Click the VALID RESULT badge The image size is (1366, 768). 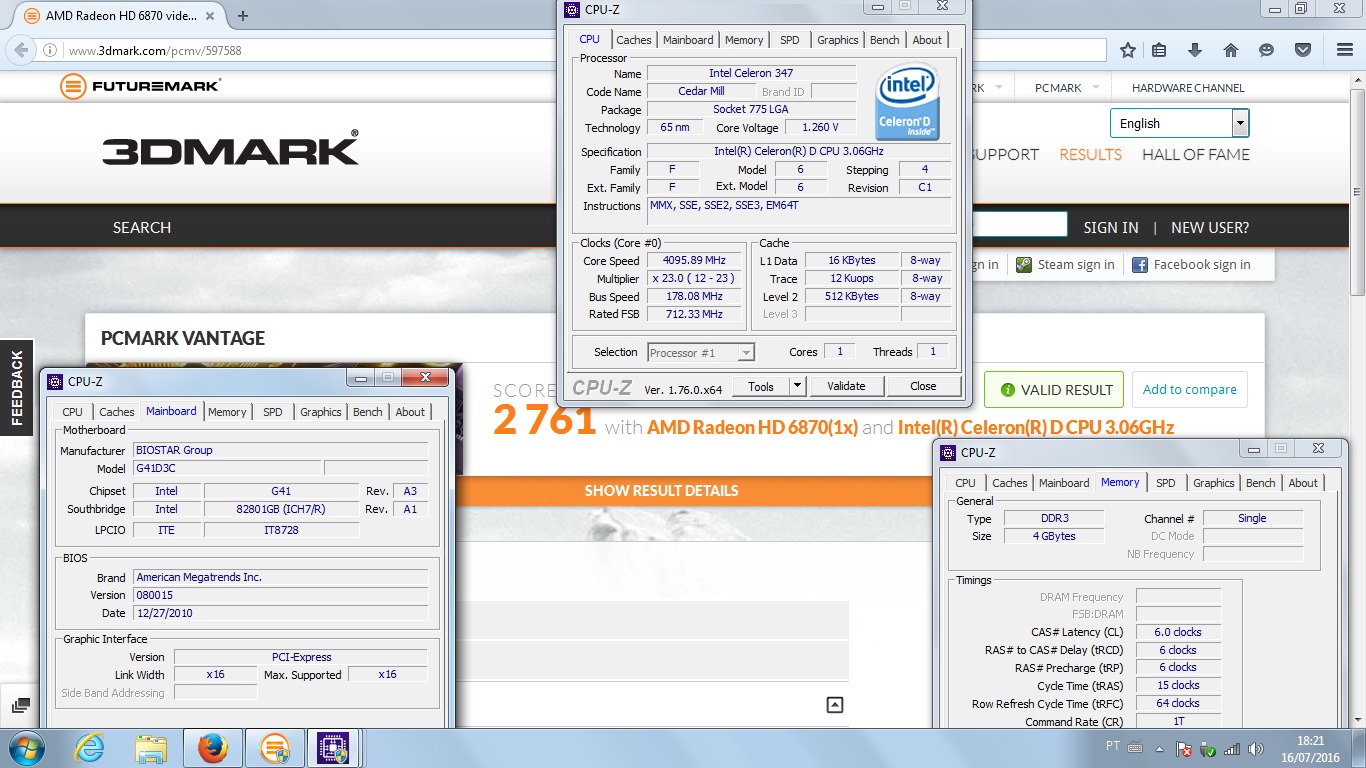(1054, 390)
